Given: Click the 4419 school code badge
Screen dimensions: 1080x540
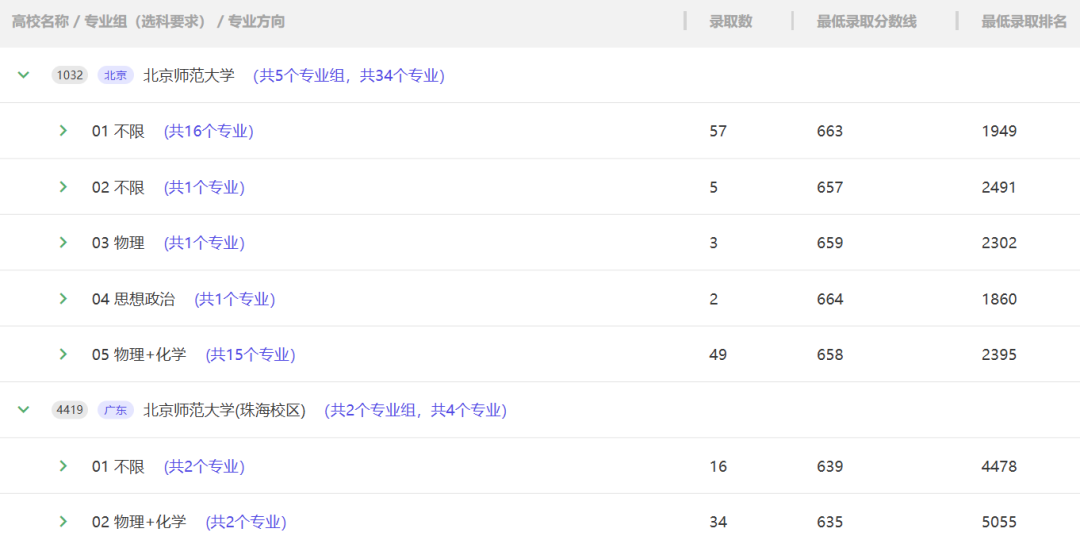Looking at the screenshot, I should click(x=70, y=410).
